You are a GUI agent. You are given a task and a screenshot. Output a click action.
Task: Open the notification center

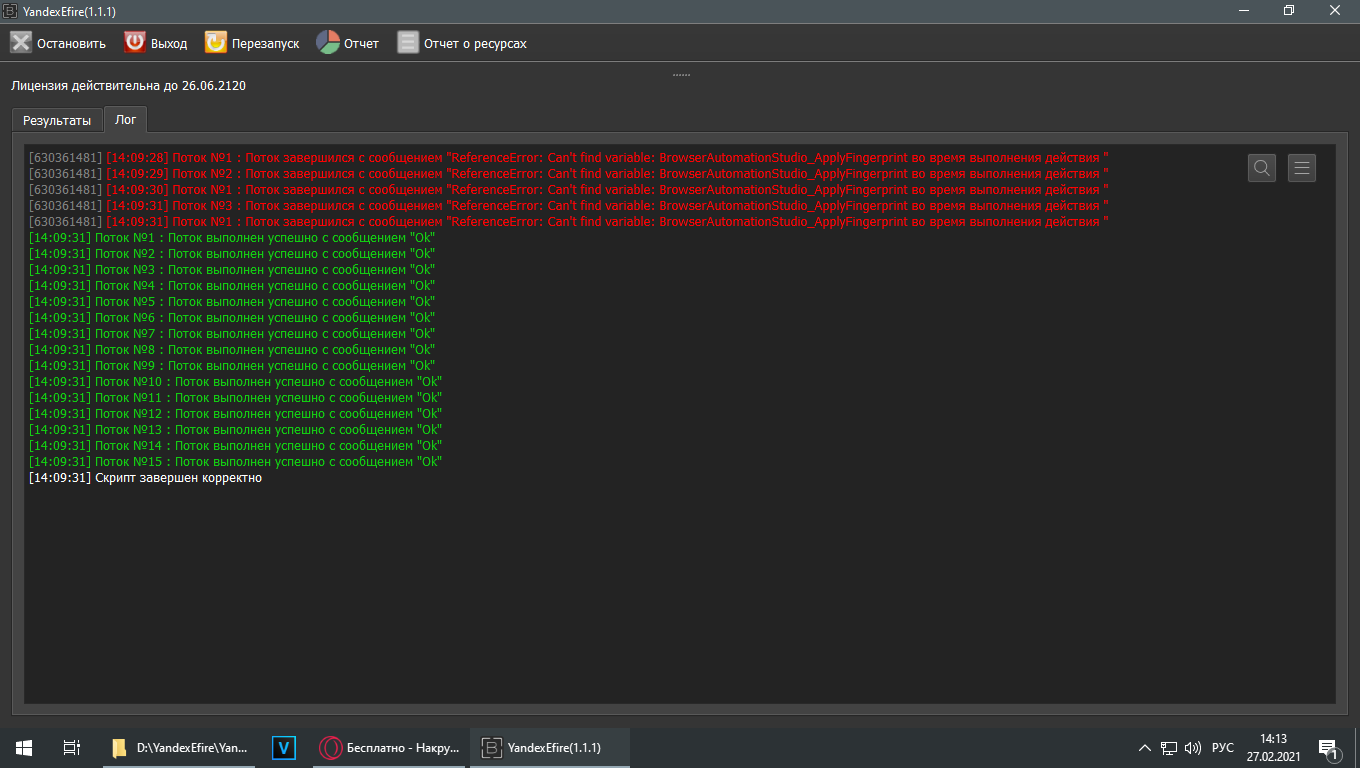point(1329,748)
